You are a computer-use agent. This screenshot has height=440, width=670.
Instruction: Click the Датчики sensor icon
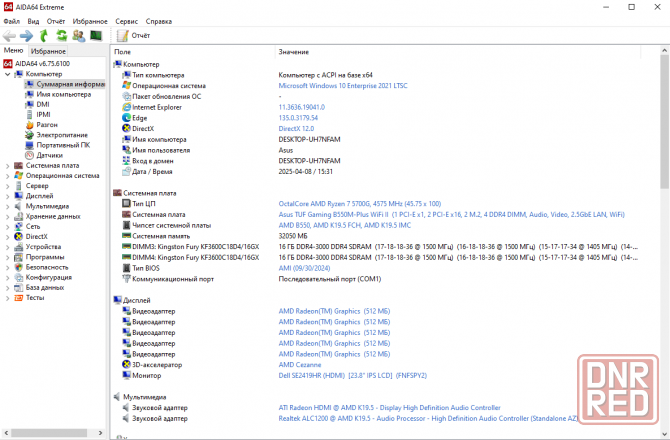pos(29,155)
